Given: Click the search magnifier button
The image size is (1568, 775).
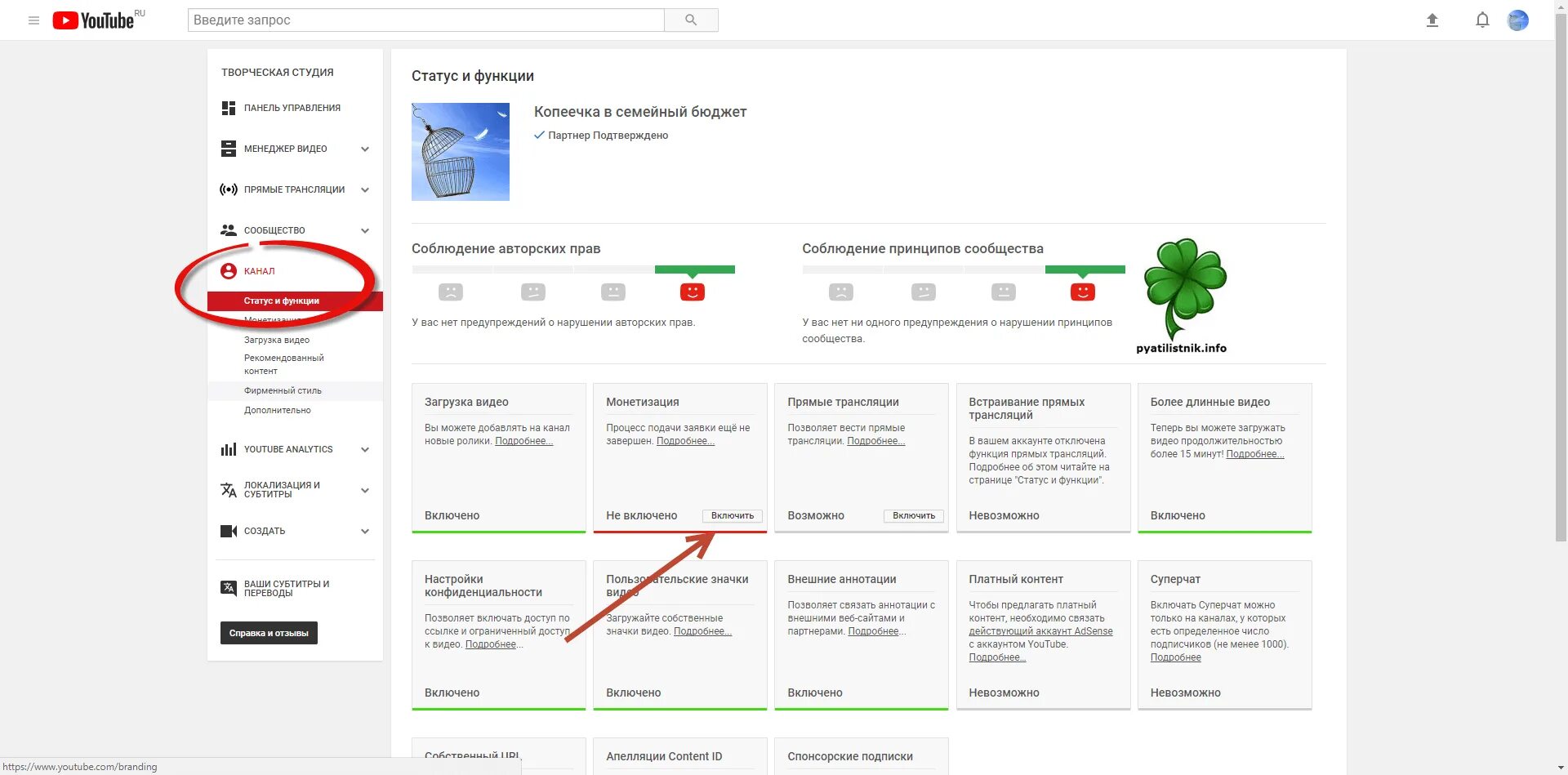Looking at the screenshot, I should pos(691,20).
